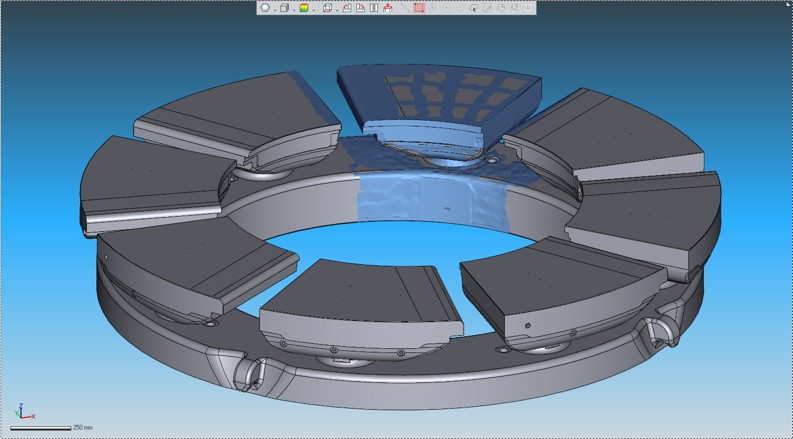This screenshot has width=793, height=439.
Task: Click the solid cube view icon
Action: (x=284, y=8)
